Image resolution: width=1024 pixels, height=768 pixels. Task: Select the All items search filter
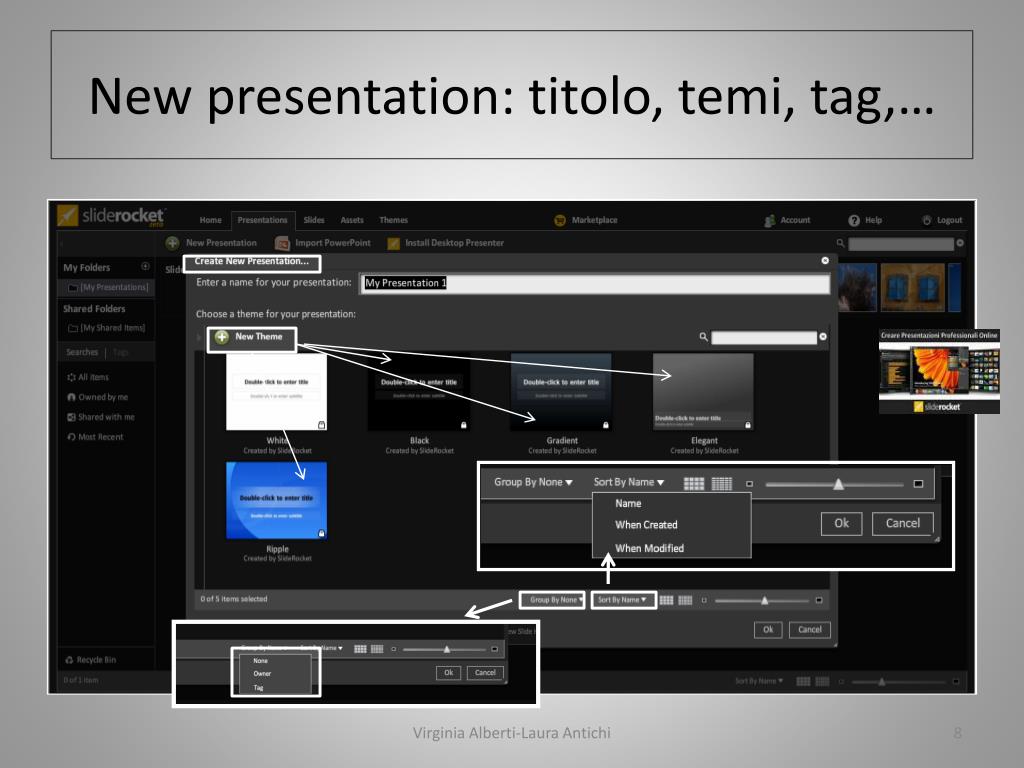click(x=88, y=377)
